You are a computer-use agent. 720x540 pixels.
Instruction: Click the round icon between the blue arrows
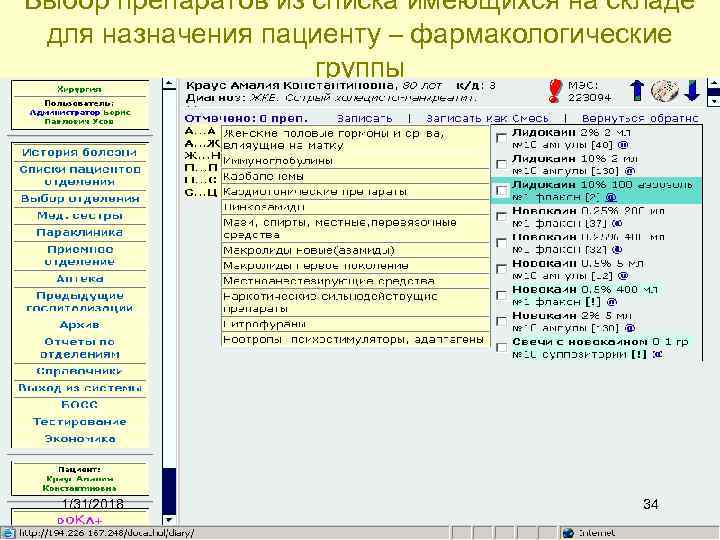coord(664,90)
